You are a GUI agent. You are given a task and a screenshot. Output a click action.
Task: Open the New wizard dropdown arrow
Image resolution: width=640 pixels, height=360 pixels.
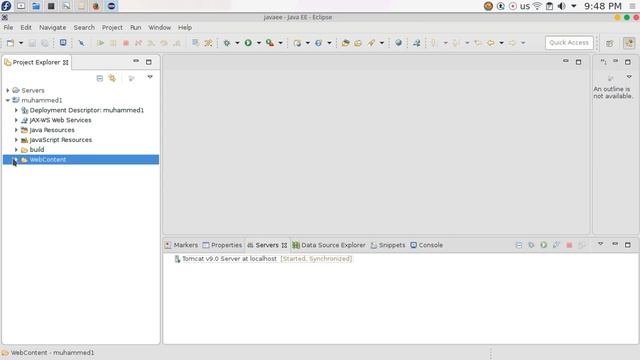click(x=21, y=43)
